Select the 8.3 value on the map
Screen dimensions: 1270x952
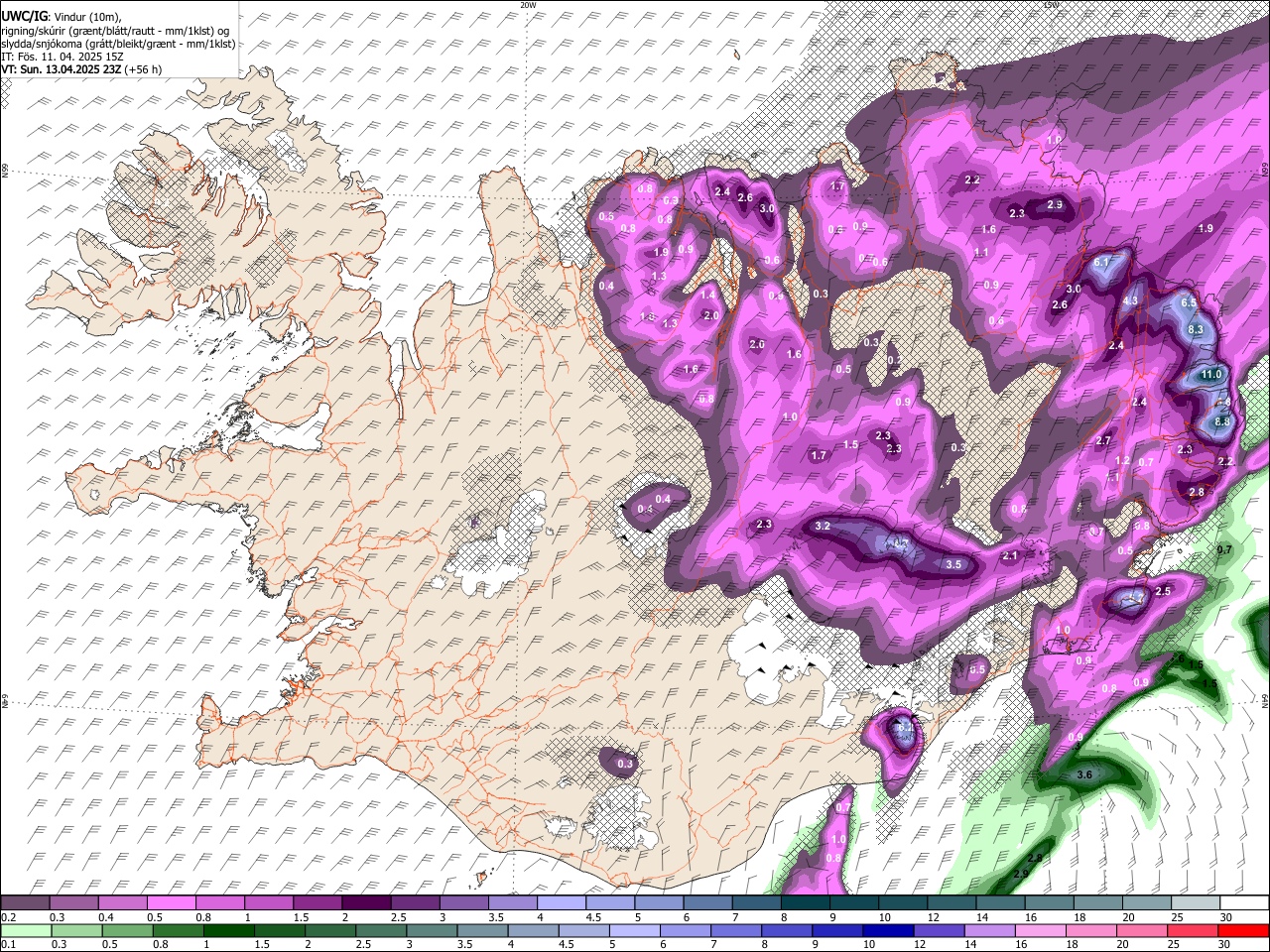point(1196,329)
